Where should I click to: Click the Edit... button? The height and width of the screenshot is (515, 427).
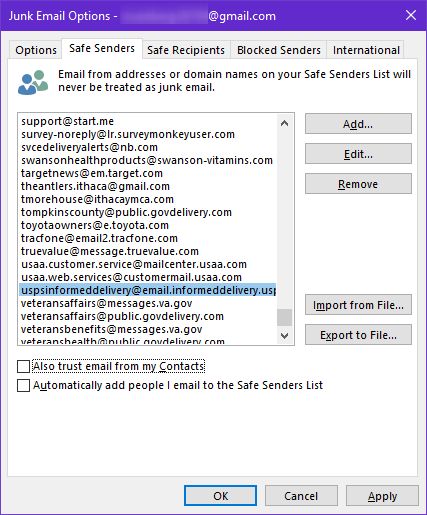tap(358, 154)
